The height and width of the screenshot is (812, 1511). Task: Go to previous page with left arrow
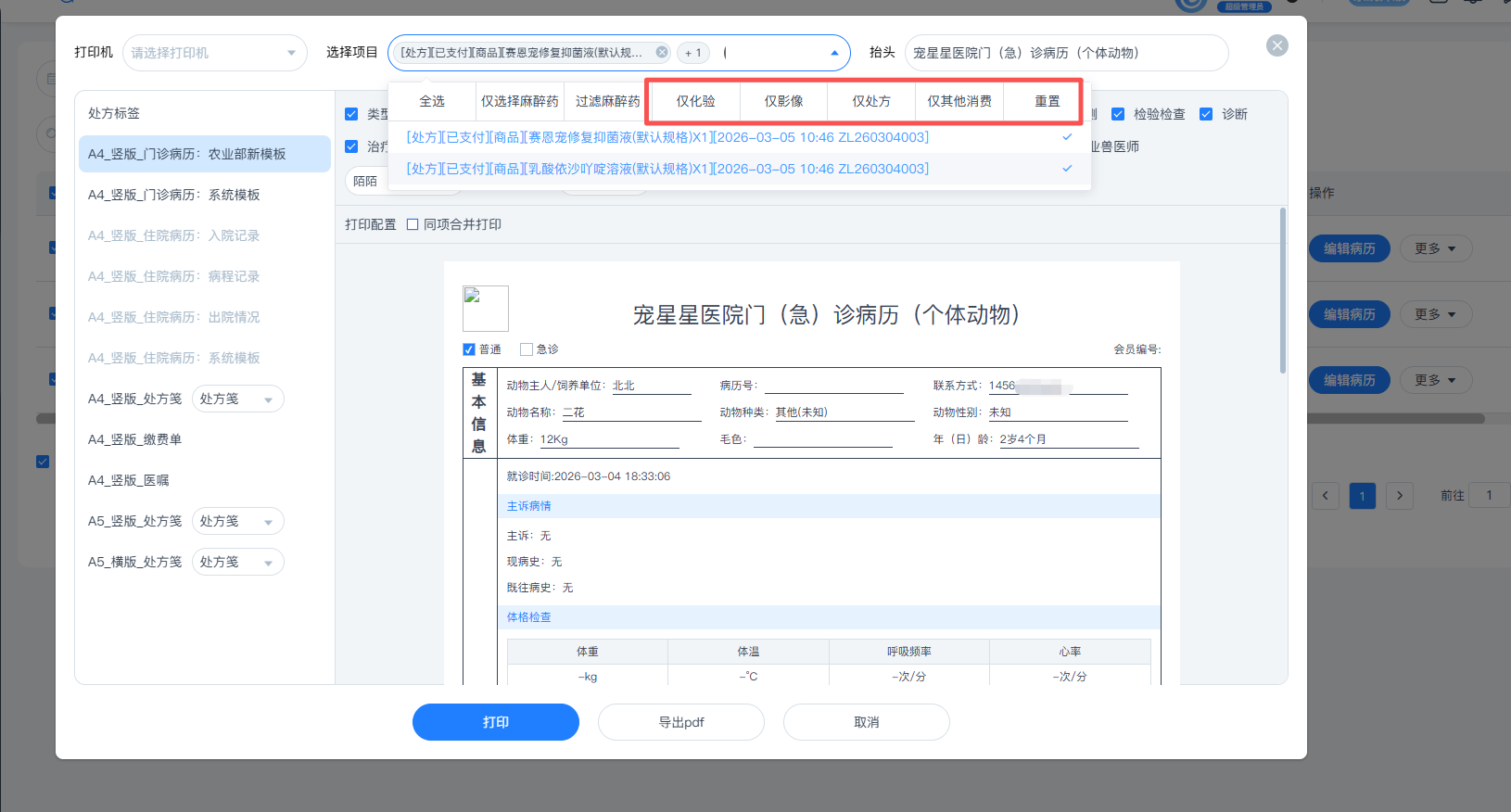(x=1326, y=495)
